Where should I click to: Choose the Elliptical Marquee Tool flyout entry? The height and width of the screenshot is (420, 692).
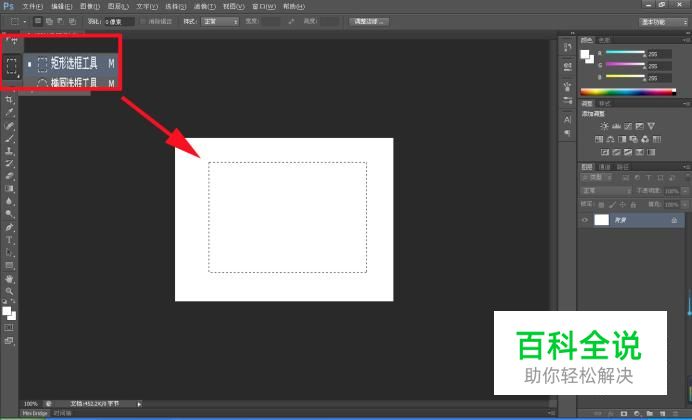point(71,82)
